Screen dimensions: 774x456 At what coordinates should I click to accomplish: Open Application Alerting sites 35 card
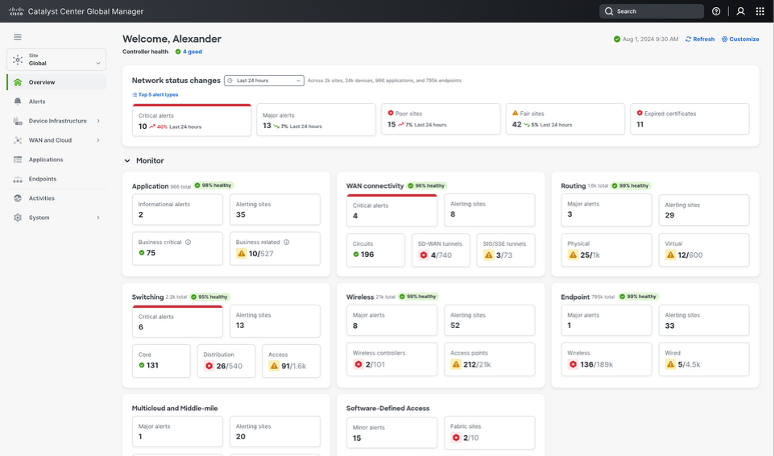(275, 210)
